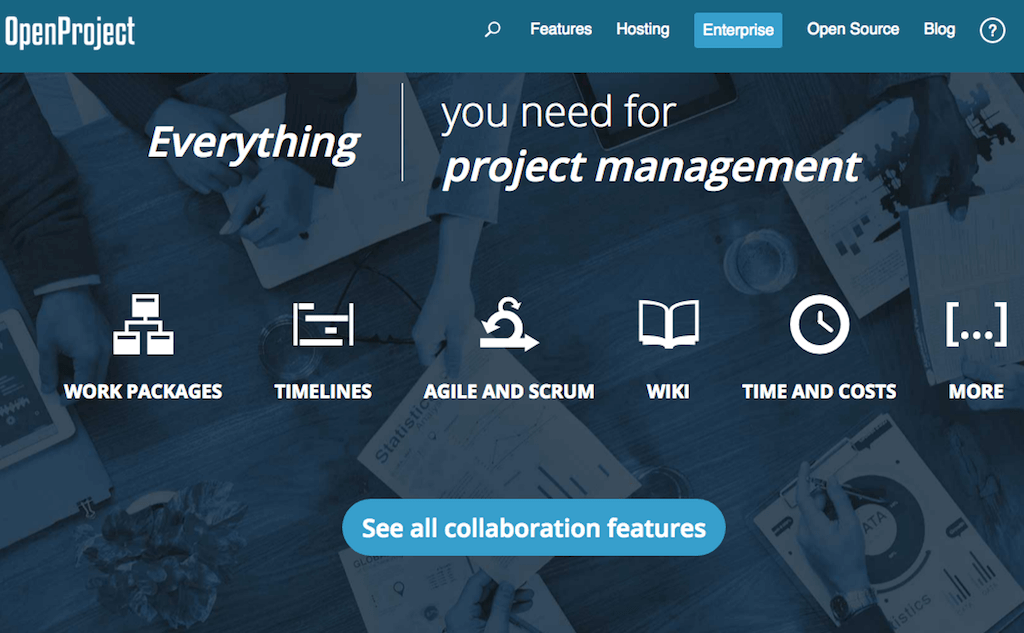
Task: Click the AGILE AND SCRUM text label
Action: tap(508, 392)
